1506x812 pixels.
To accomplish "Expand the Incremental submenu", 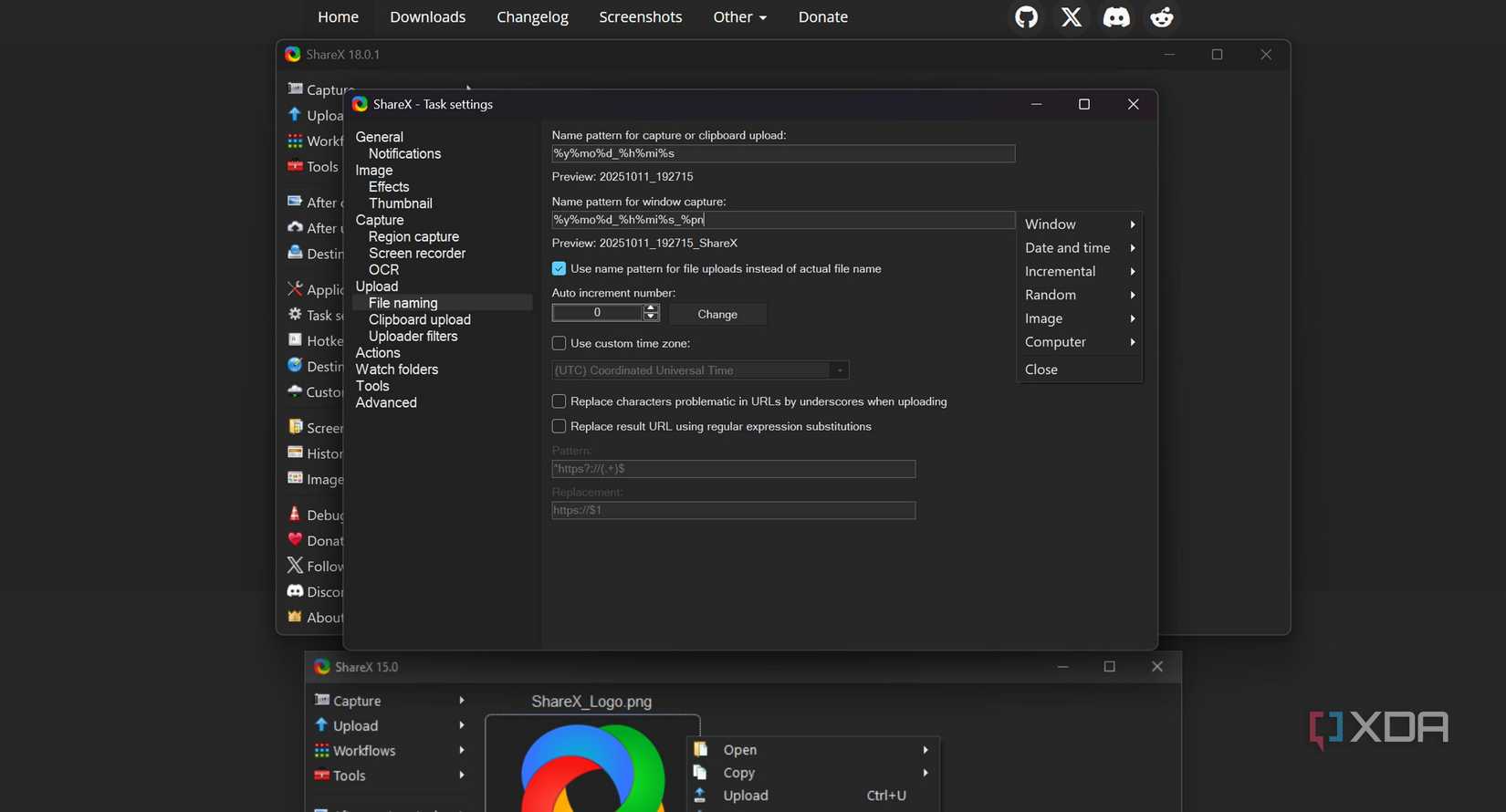I will 1080,271.
